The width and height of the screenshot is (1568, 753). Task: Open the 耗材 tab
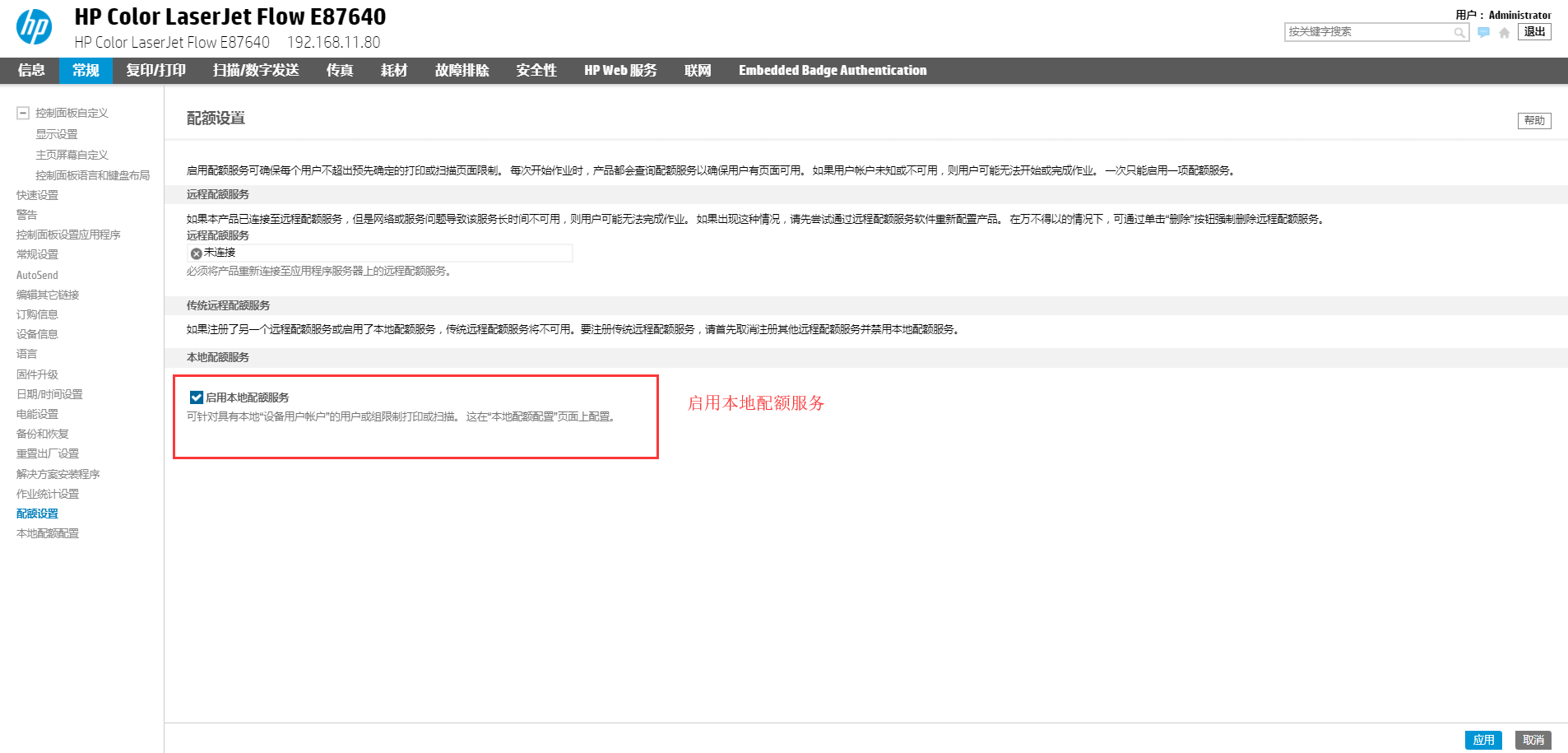point(394,71)
